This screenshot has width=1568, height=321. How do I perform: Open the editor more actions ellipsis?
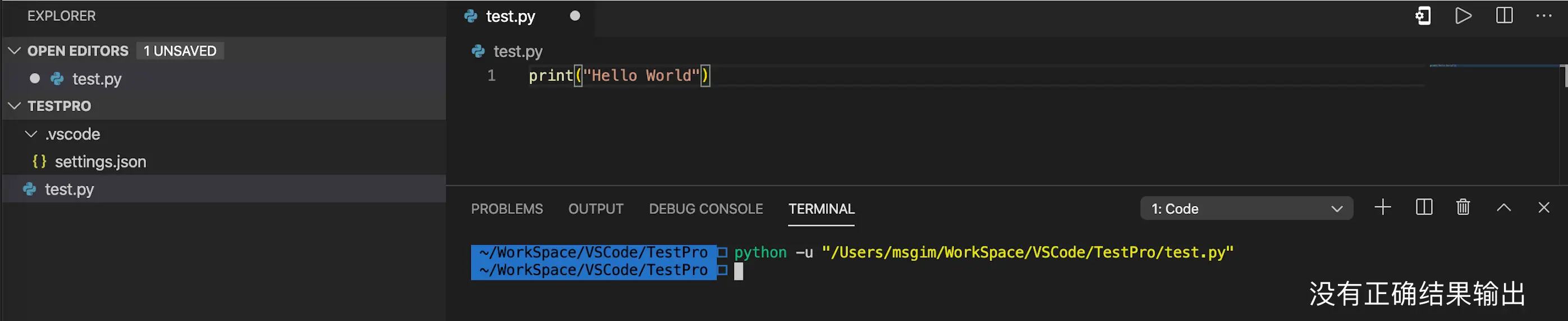point(1544,16)
